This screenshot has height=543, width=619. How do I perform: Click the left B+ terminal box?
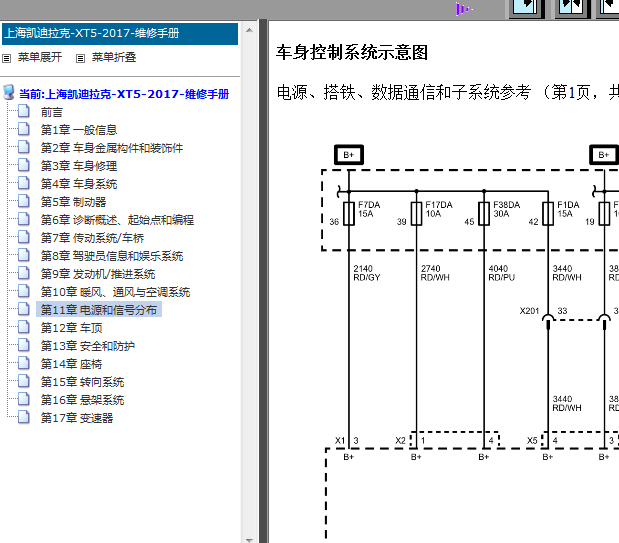pyautogui.click(x=349, y=155)
